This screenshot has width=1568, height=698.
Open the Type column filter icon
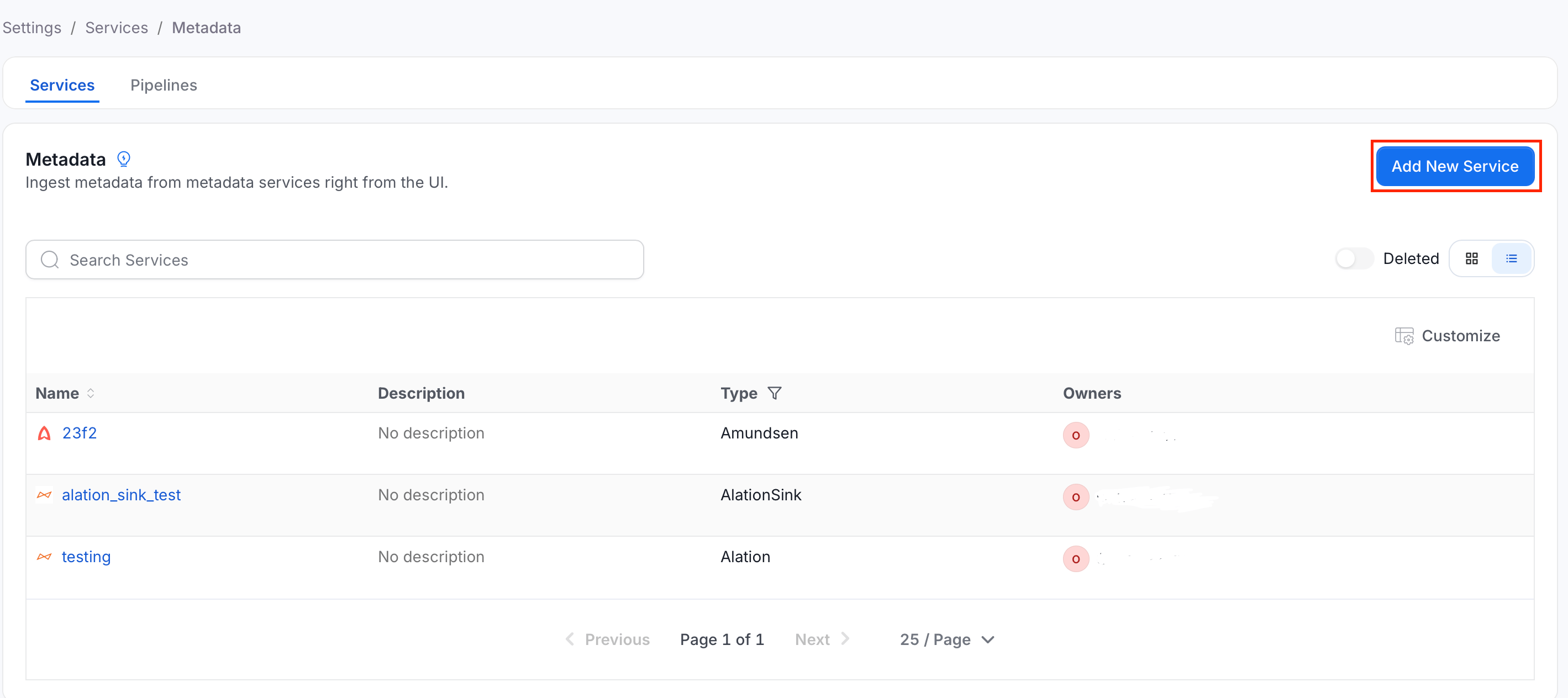click(x=774, y=393)
